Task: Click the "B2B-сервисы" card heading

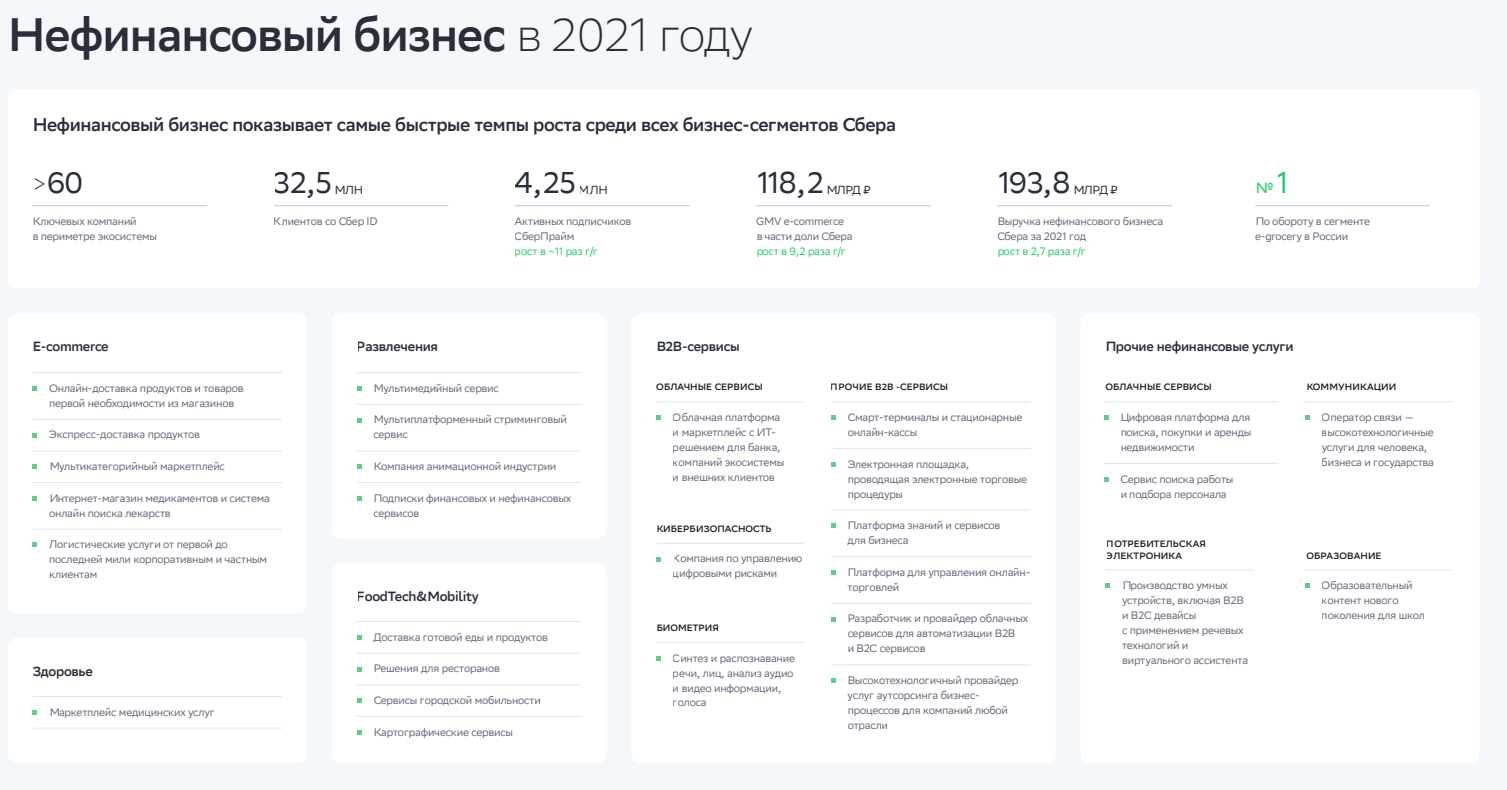Action: [x=698, y=347]
